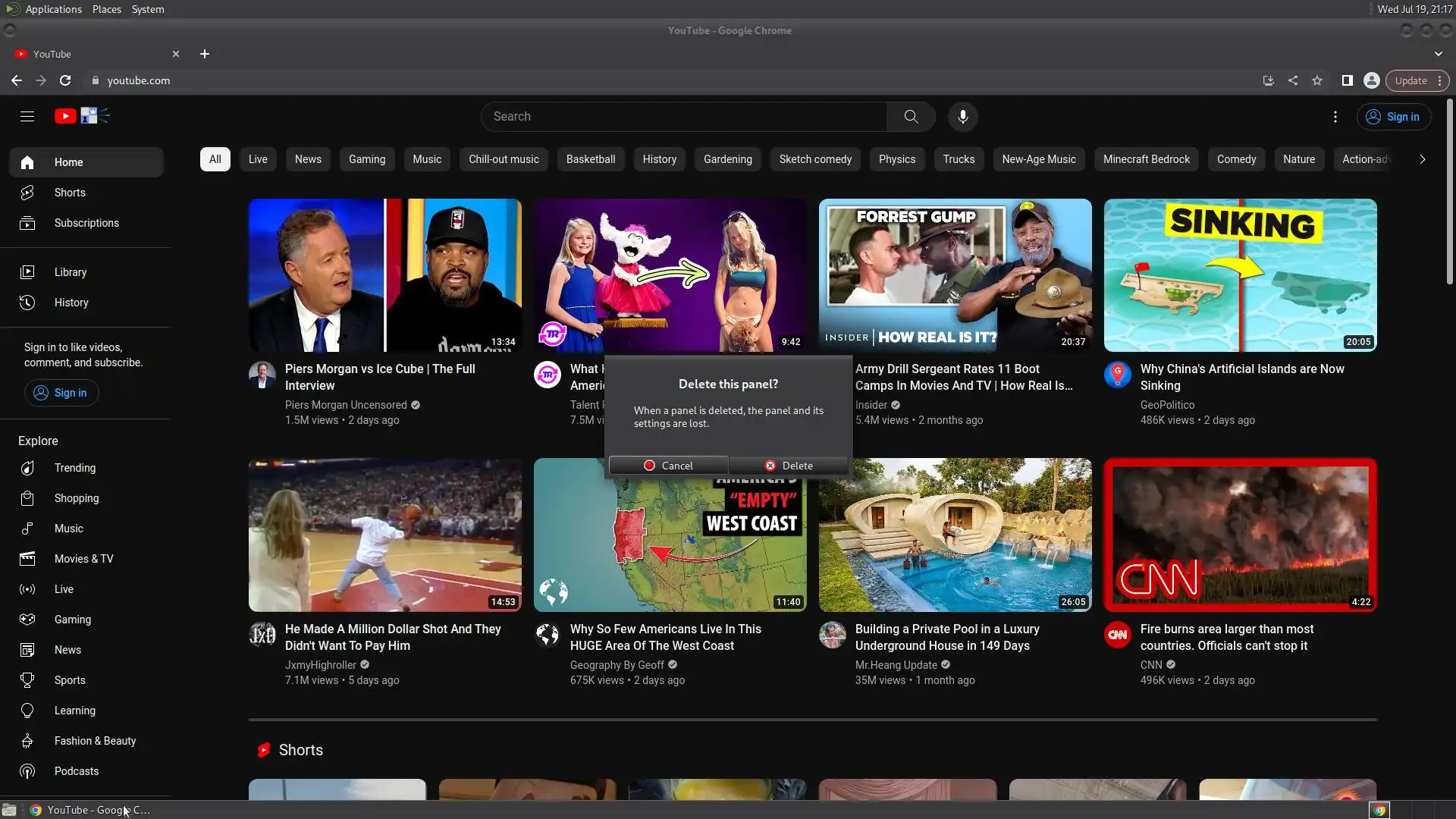Screen dimensions: 1456x819
Task: Click the share page icon
Action: pos(1293,80)
